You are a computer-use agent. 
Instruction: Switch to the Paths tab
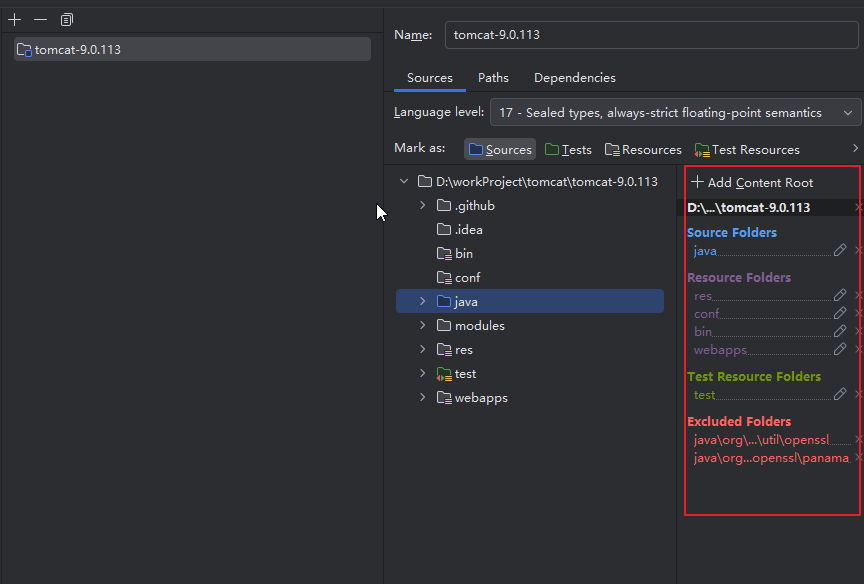tap(493, 78)
